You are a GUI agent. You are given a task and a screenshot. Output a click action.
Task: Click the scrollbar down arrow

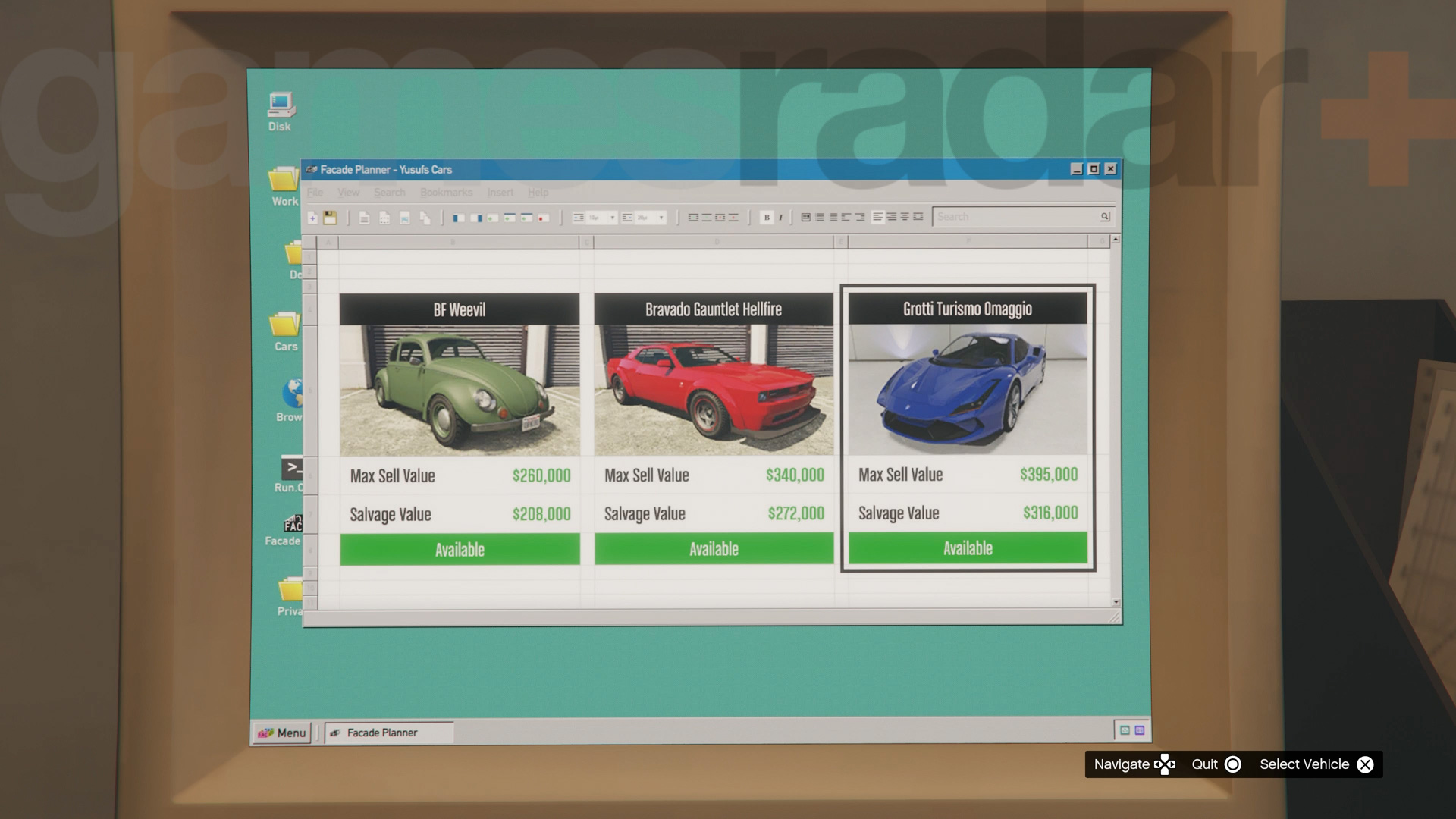1116,602
